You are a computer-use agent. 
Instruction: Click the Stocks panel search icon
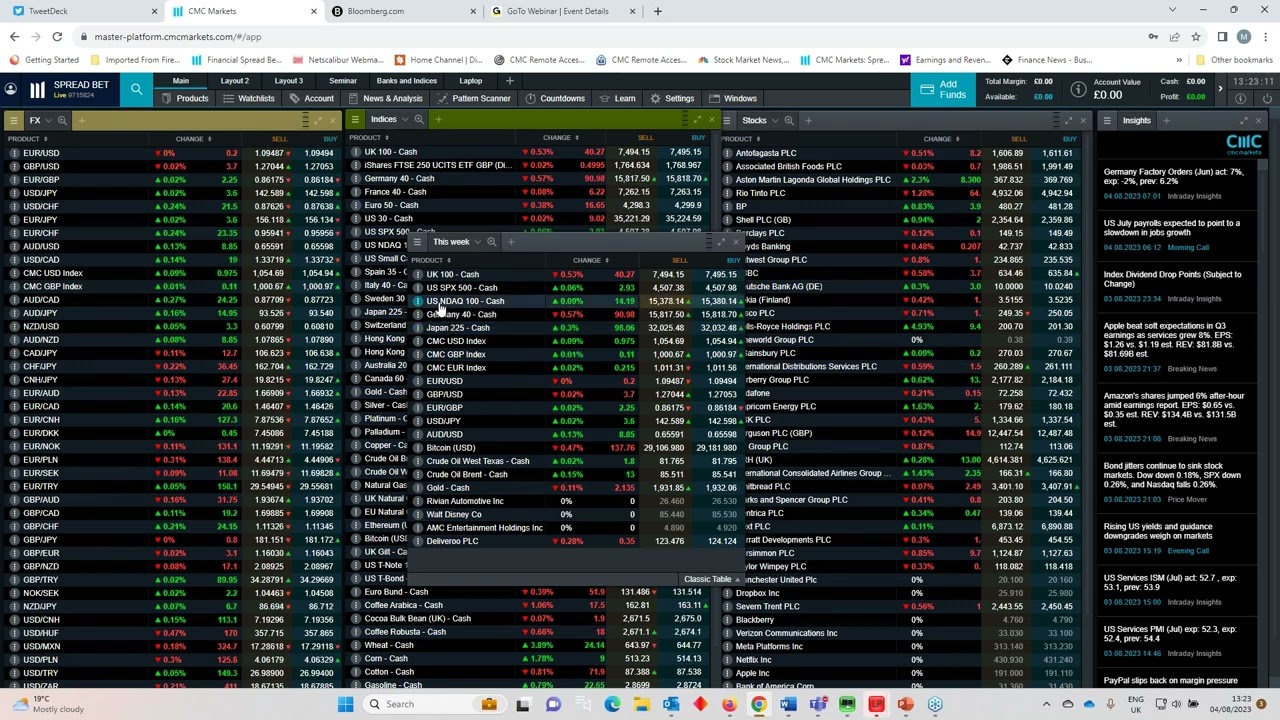[x=789, y=120]
